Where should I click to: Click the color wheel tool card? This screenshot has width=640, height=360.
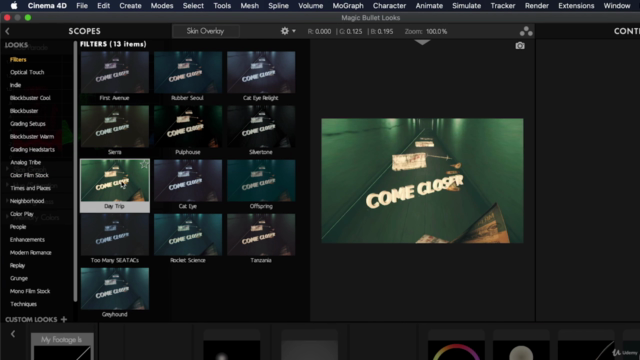click(456, 345)
